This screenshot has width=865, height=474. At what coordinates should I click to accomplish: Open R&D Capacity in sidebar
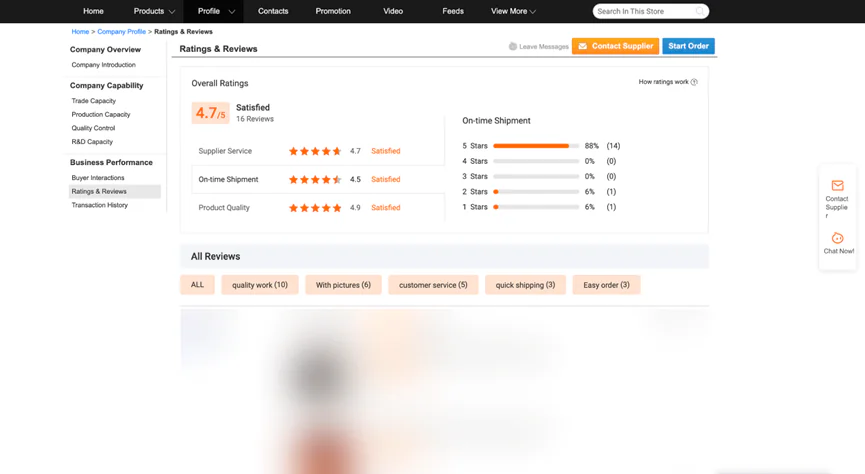tap(92, 142)
